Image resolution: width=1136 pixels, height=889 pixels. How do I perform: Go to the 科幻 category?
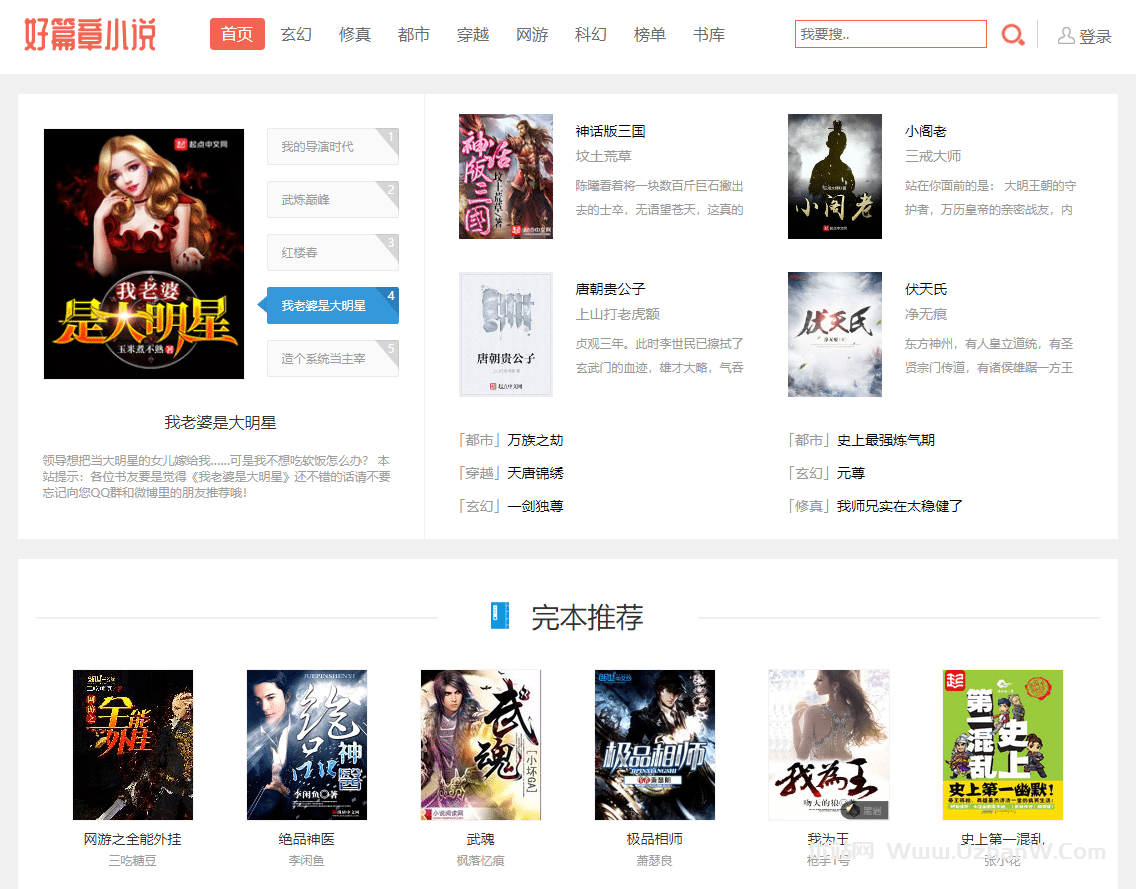click(590, 34)
